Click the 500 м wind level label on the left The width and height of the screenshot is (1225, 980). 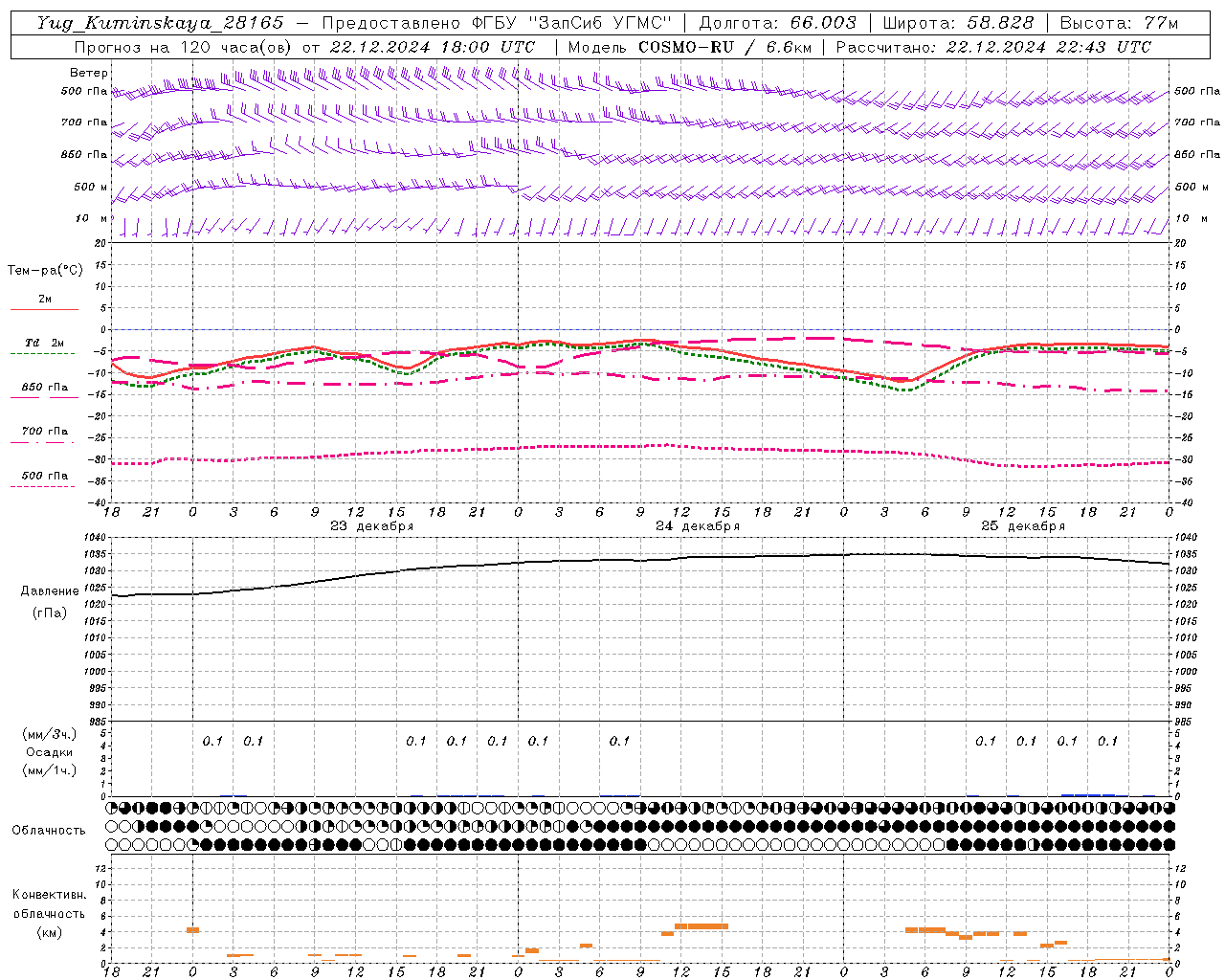[x=91, y=187]
